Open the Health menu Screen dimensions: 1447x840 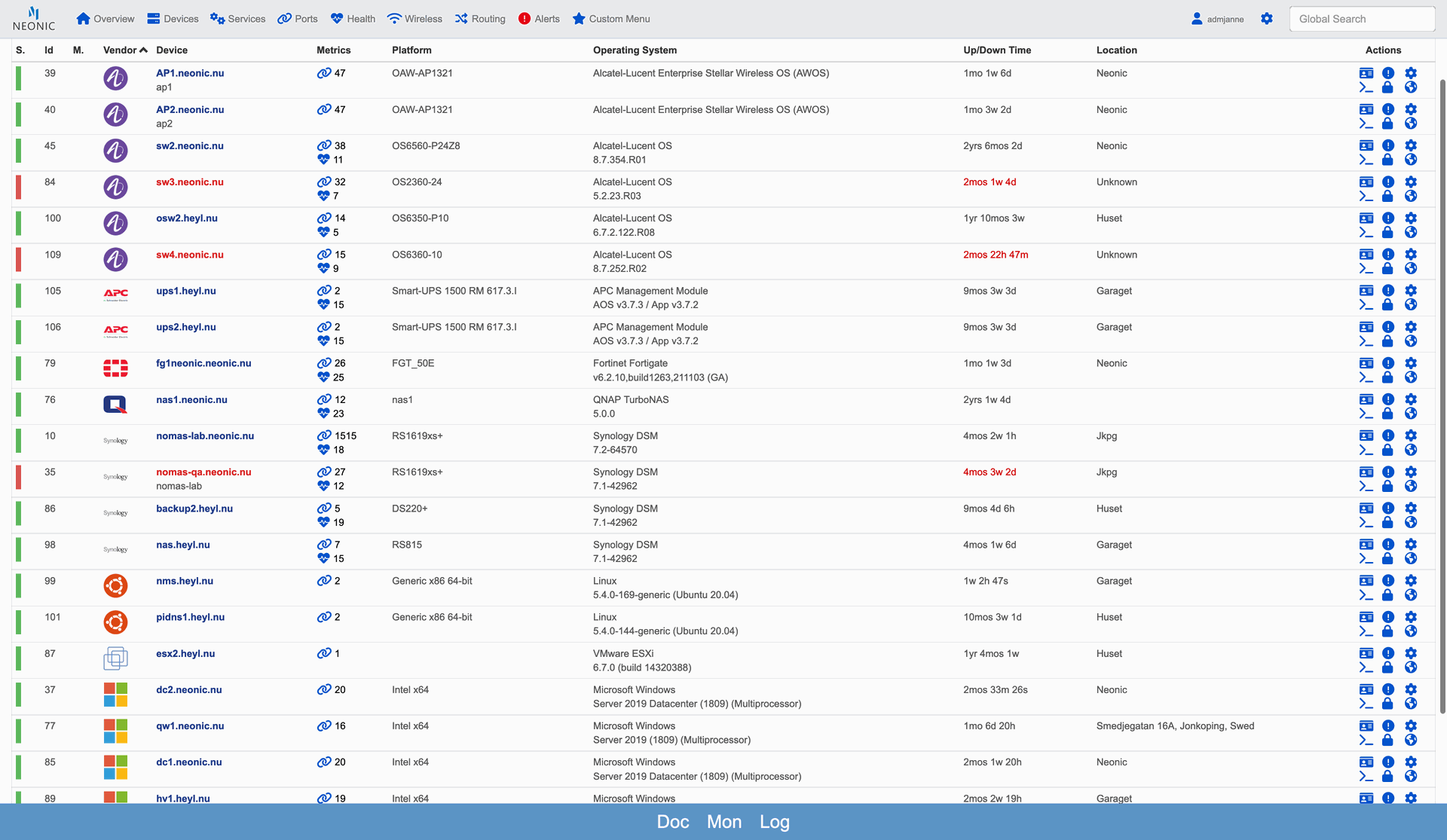click(x=353, y=19)
